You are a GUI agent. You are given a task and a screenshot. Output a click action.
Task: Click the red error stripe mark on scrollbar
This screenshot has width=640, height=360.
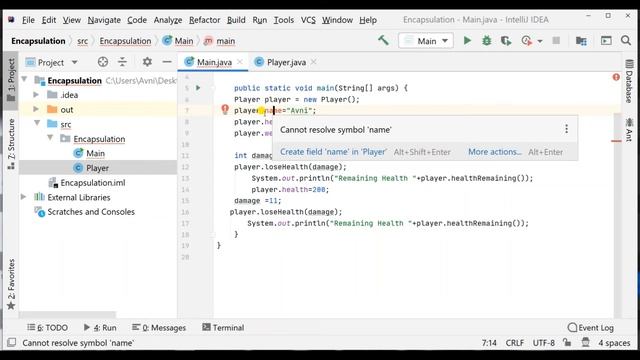coord(616,141)
